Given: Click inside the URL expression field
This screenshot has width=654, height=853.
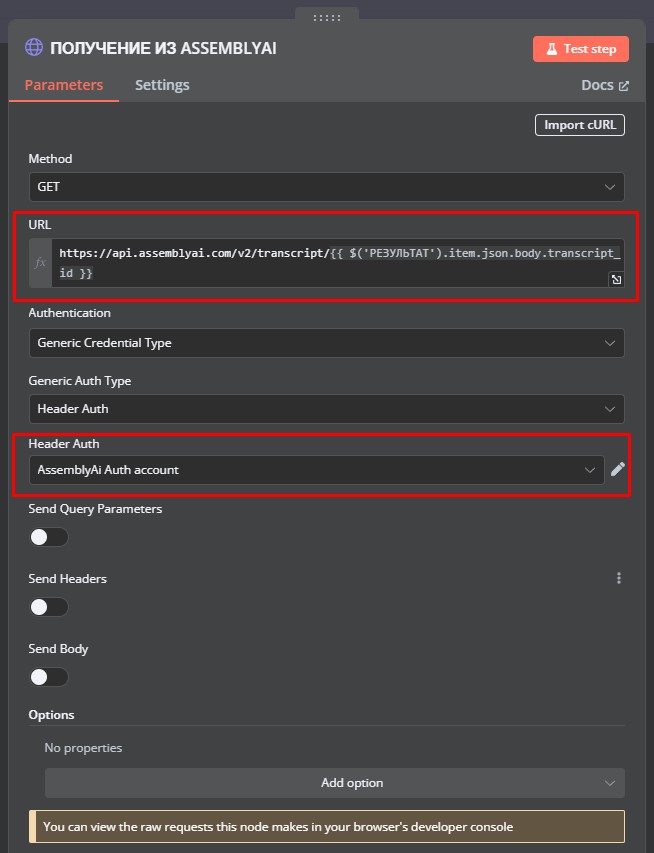Looking at the screenshot, I should click(x=337, y=263).
